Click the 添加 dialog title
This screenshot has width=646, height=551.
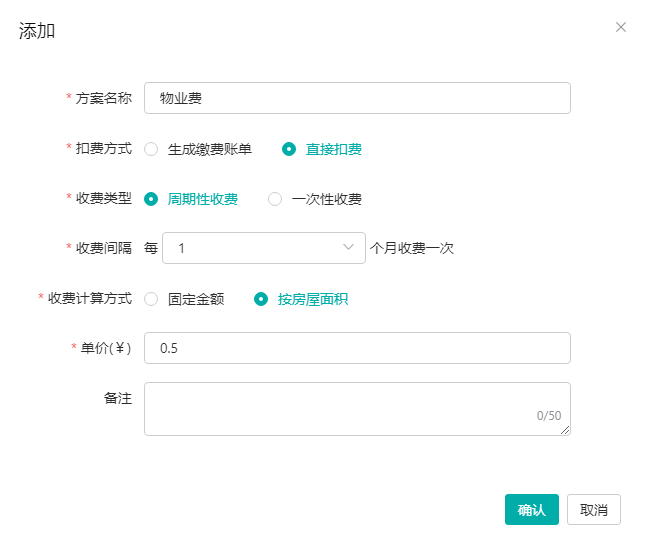point(37,31)
